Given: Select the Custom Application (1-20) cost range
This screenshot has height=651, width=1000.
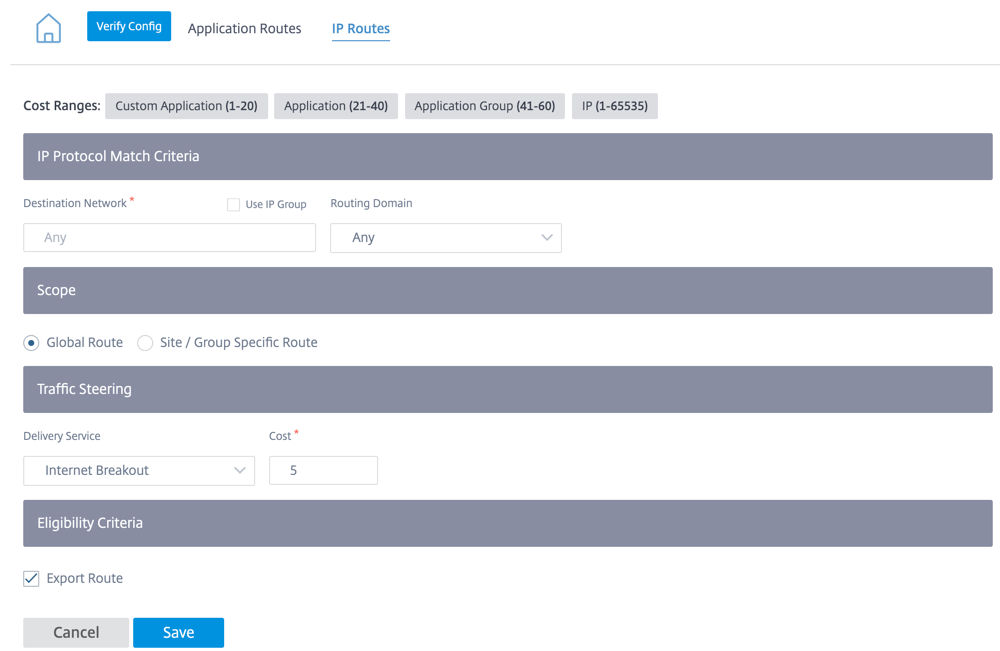Looking at the screenshot, I should (x=186, y=106).
